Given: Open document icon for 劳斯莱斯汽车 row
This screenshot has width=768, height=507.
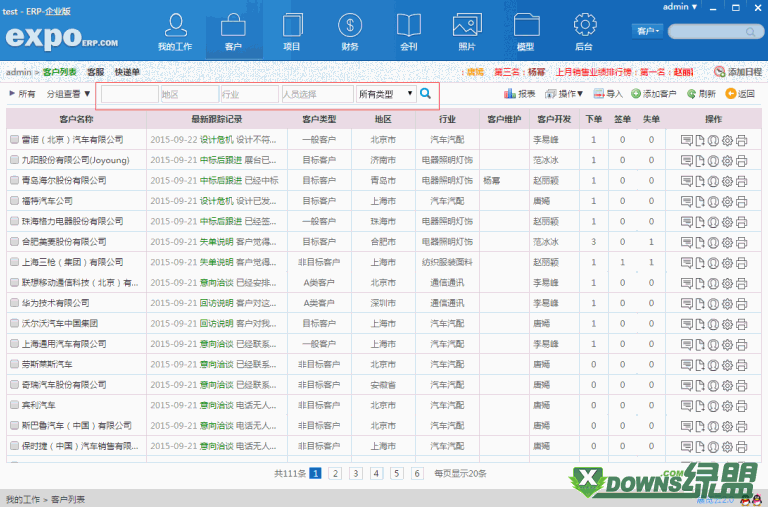Looking at the screenshot, I should tap(700, 365).
